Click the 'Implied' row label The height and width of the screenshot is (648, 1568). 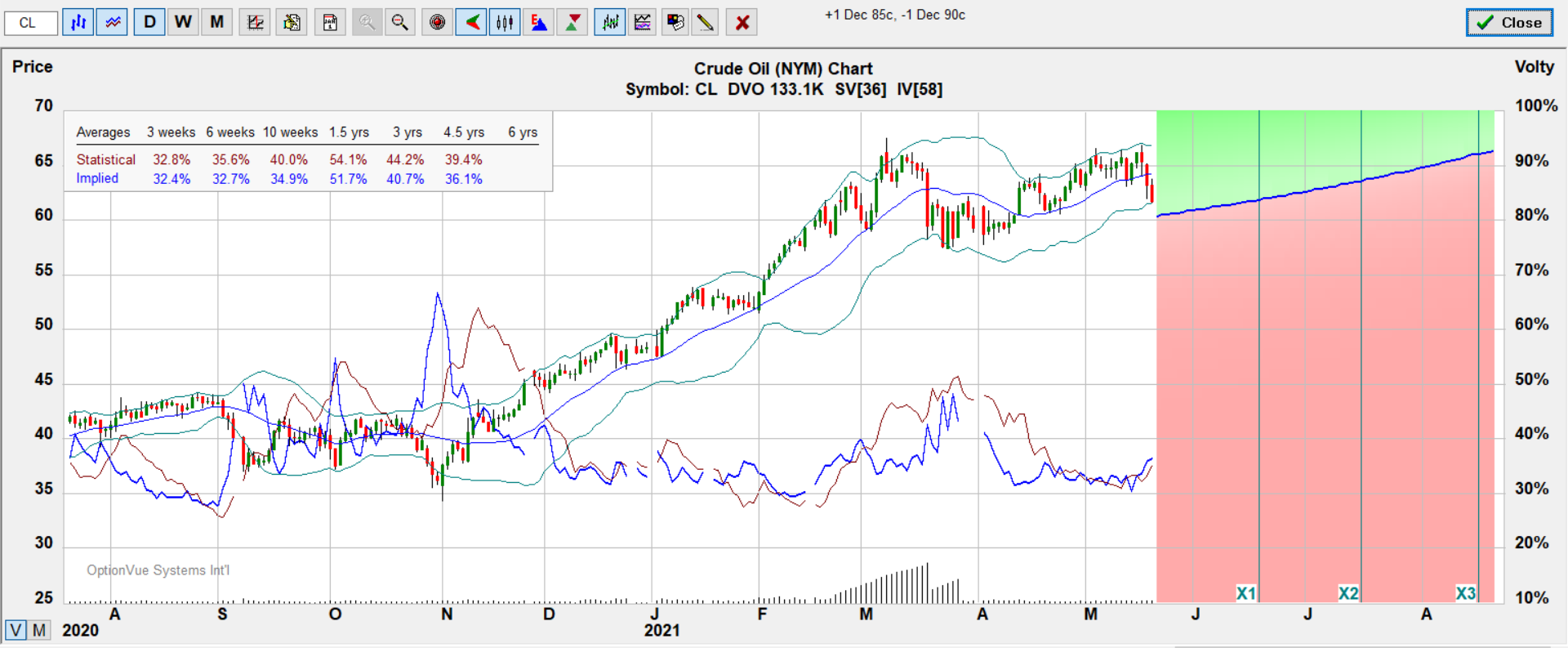pyautogui.click(x=97, y=178)
